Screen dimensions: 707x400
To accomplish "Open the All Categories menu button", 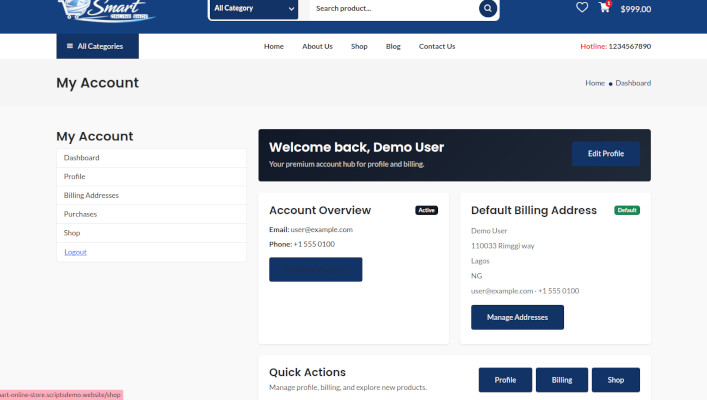I will [97, 46].
